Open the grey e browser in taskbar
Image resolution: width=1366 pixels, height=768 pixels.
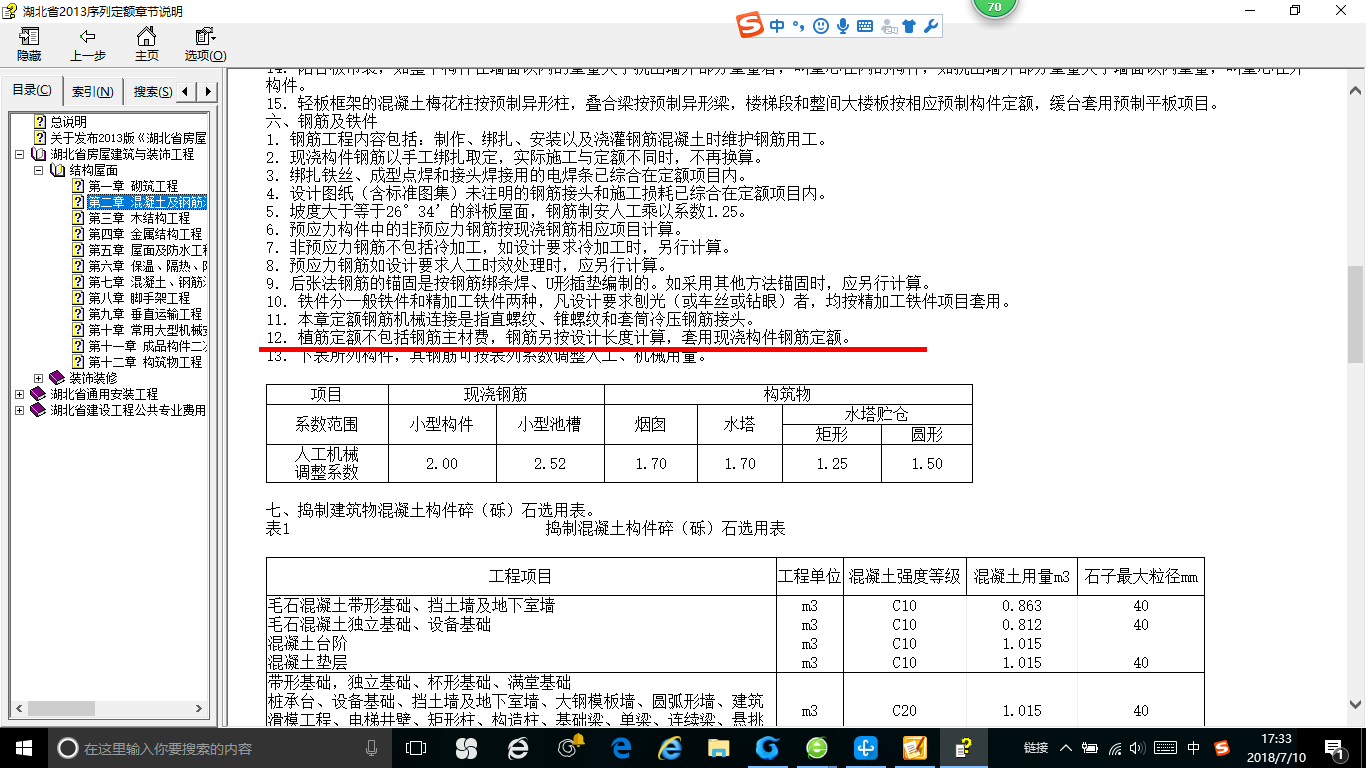pyautogui.click(x=518, y=747)
